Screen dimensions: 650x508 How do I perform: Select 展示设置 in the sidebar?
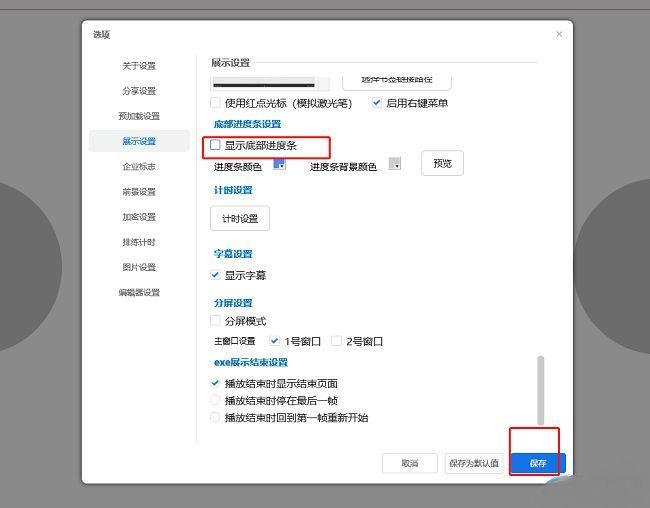[139, 141]
